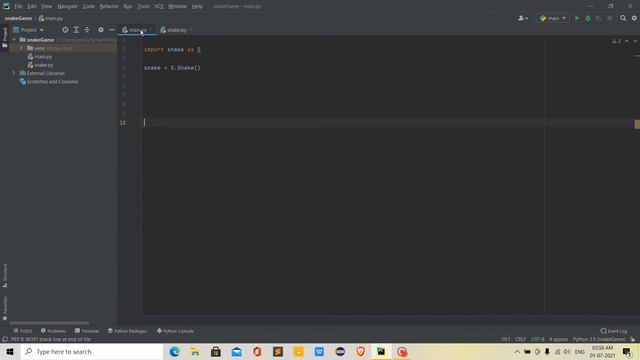Click the read-only lock icon in the status bar
This screenshot has height=360, width=640.
tap(633, 339)
